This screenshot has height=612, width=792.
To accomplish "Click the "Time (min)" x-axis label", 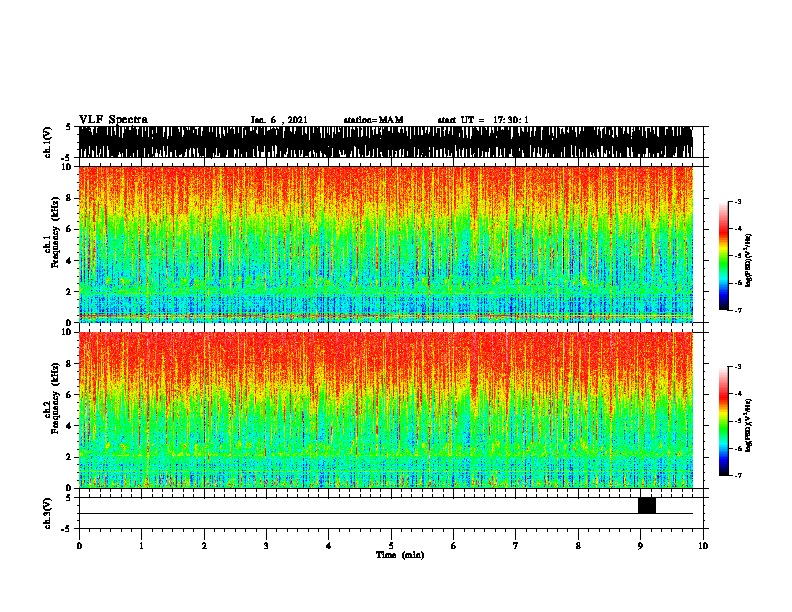I will click(400, 555).
